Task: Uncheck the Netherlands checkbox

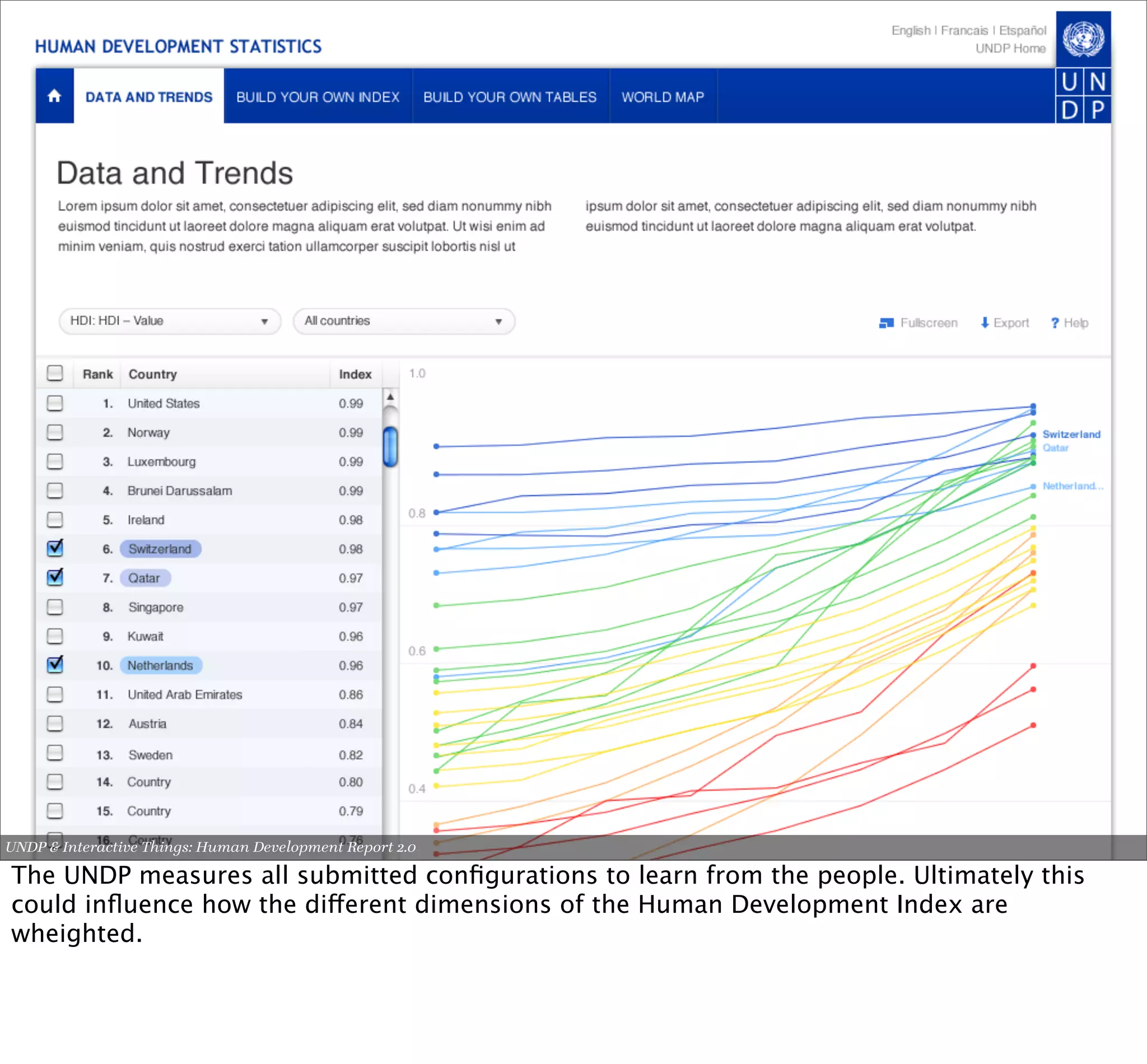Action: (55, 664)
